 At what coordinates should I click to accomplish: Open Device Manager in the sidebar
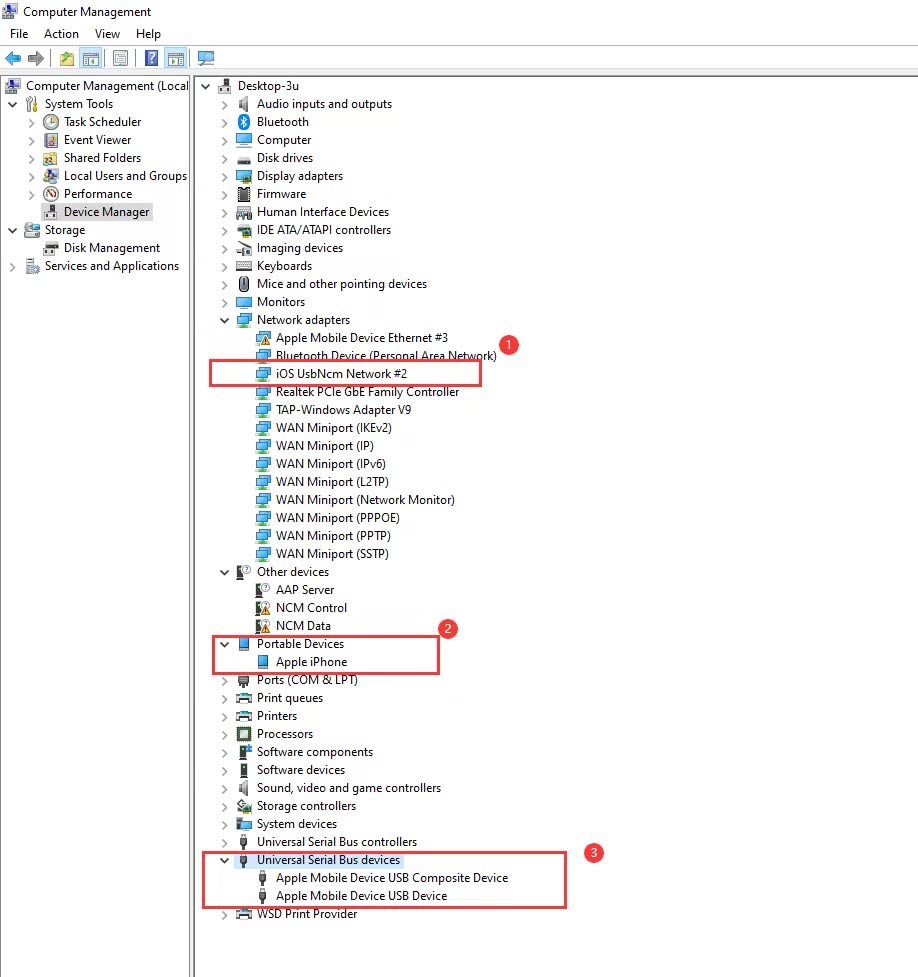[x=103, y=211]
